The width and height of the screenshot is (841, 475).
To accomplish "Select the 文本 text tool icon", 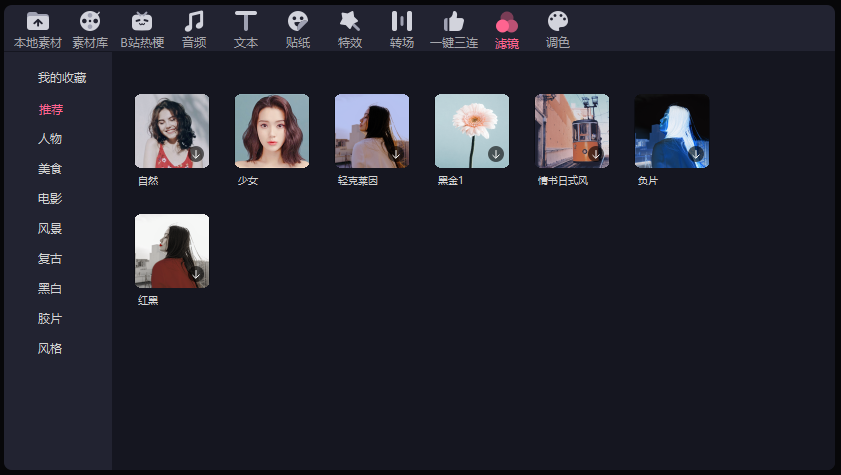I will coord(246,21).
